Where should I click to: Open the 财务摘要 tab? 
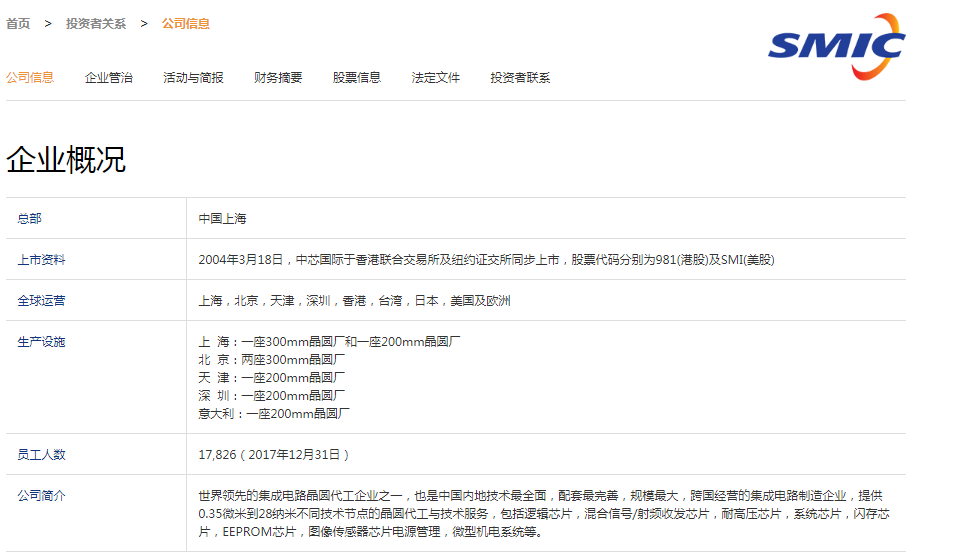coord(278,78)
